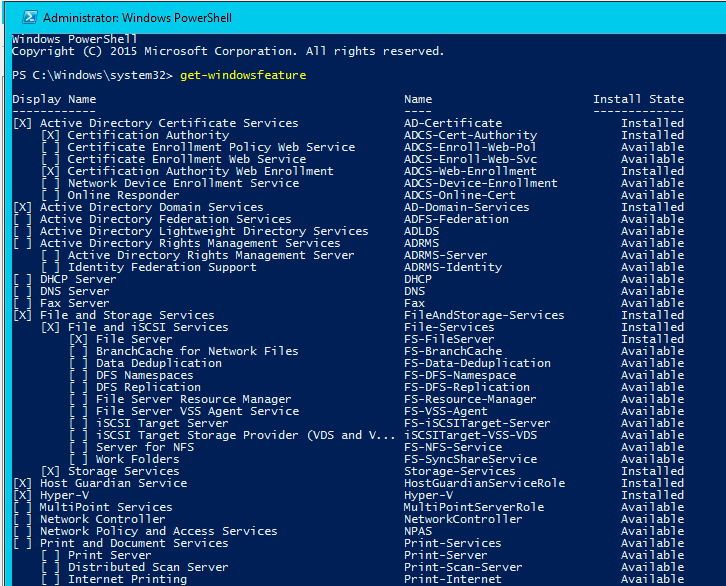This screenshot has height=586, width=726.
Task: Click 'Active Directory Certificate Services' text
Action: (x=169, y=123)
